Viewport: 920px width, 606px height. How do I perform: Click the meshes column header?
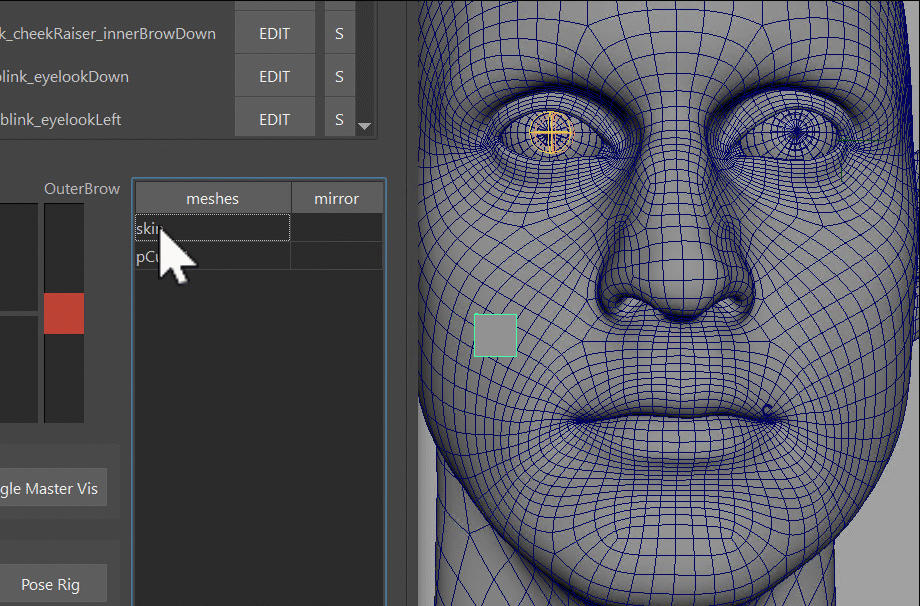tap(213, 198)
